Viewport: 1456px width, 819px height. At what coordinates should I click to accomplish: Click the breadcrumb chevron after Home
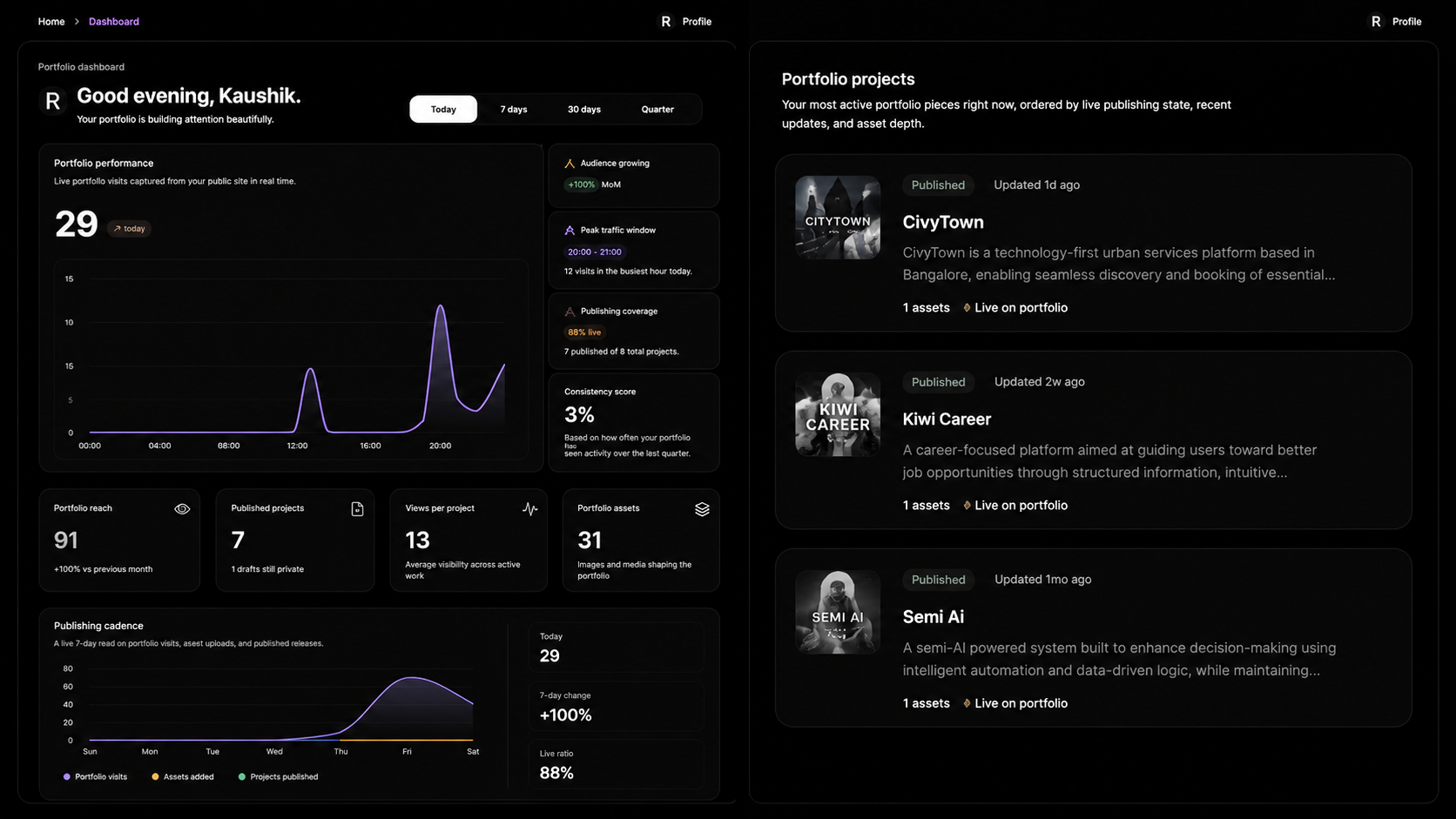click(77, 22)
